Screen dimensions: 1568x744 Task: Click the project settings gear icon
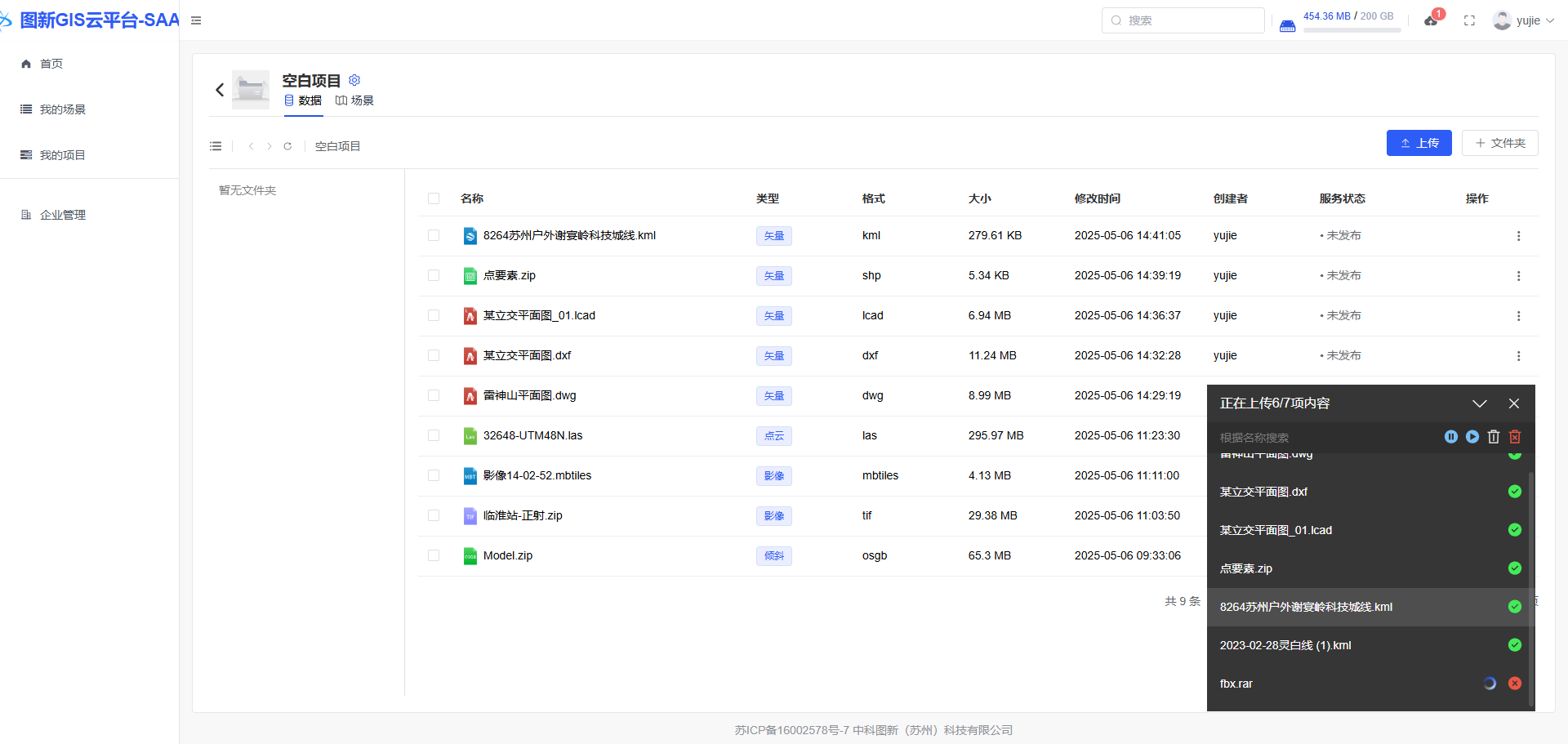tap(354, 80)
